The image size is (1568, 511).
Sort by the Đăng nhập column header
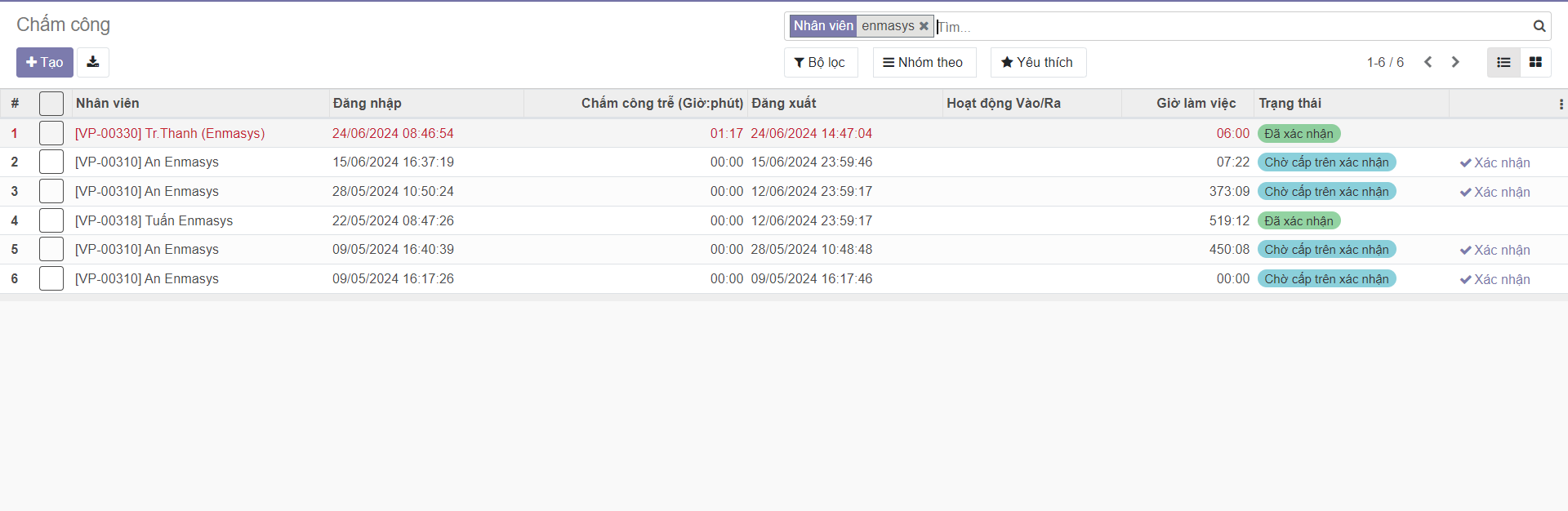pyautogui.click(x=367, y=104)
